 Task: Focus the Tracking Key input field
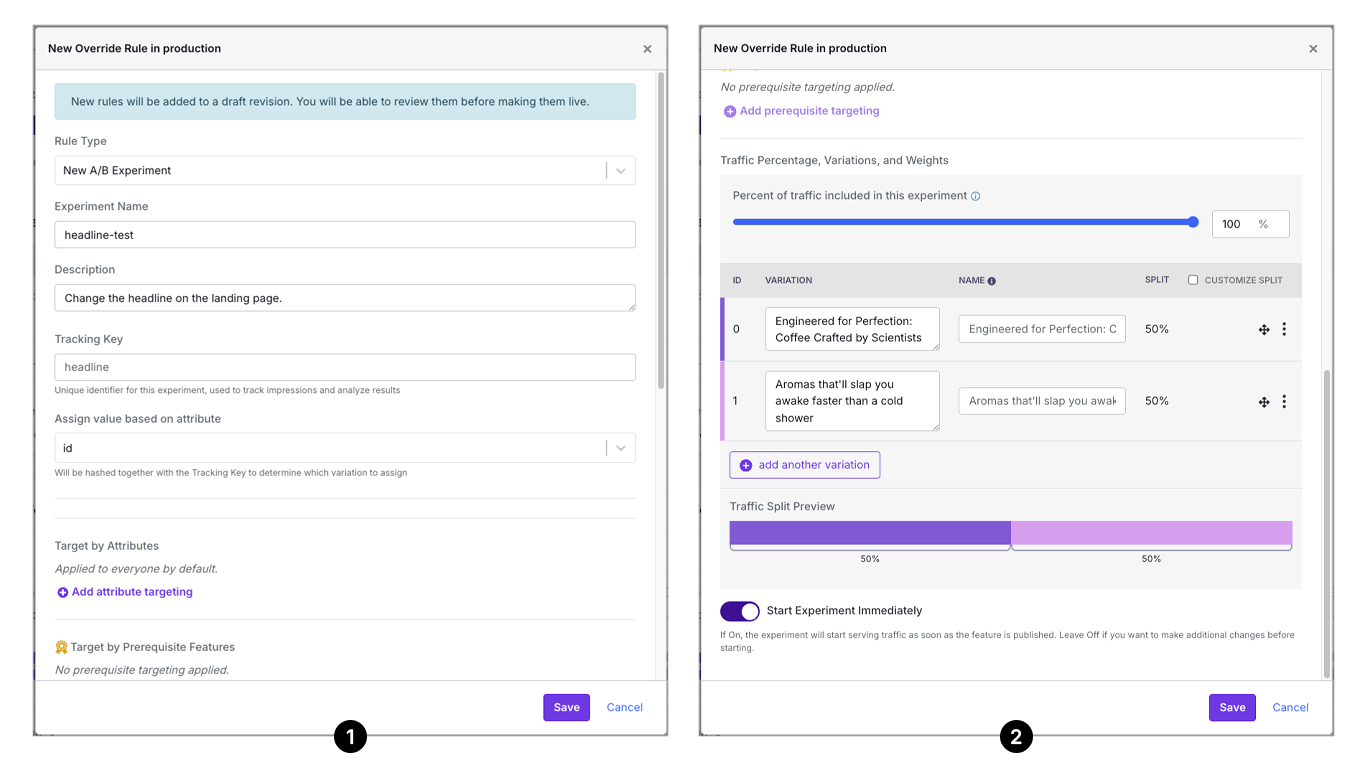click(344, 367)
